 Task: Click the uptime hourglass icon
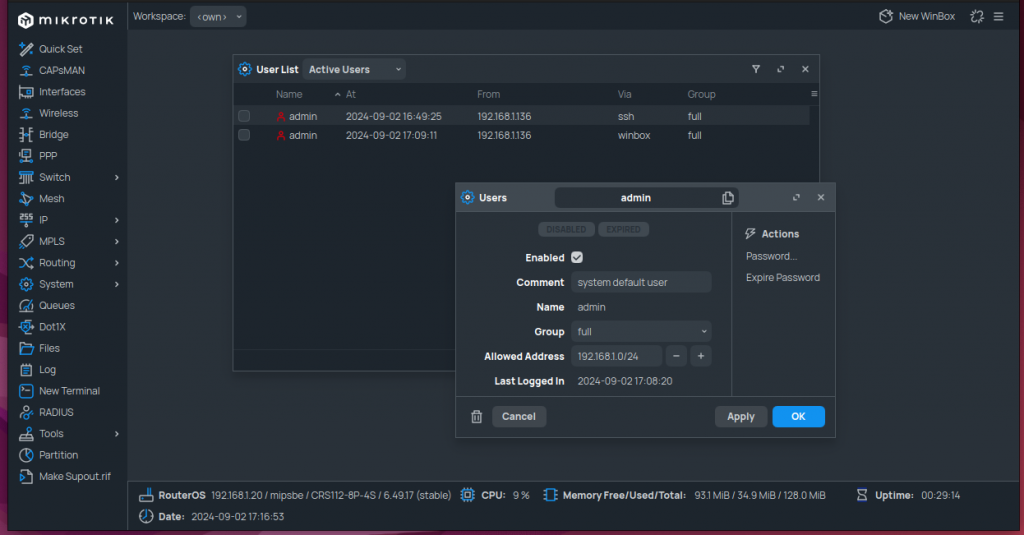point(862,495)
